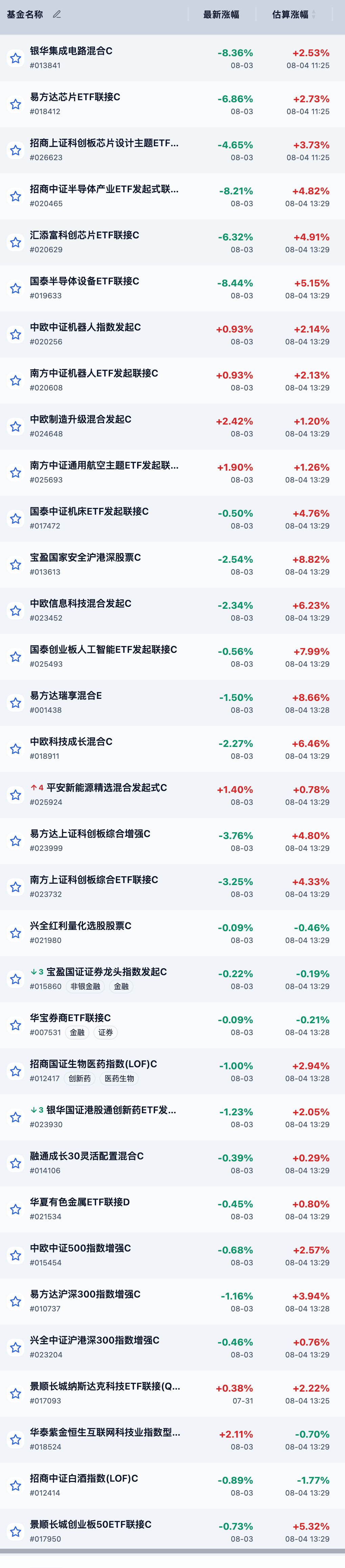Star the 易方达瑞享混合E fund
This screenshot has height=1568, width=345.
point(16,703)
